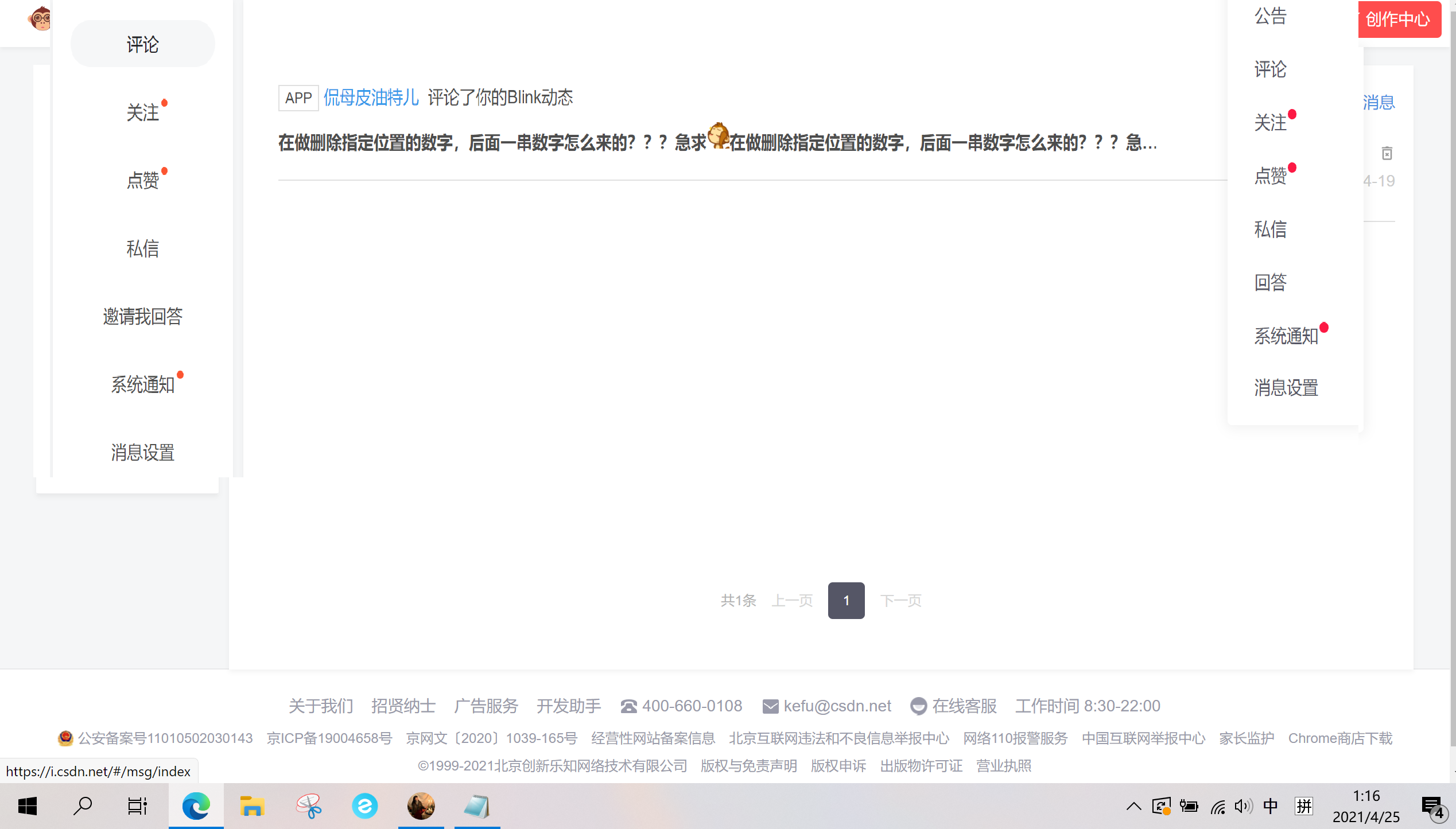Open File Explorer from the taskbar
1456x829 pixels.
(252, 805)
